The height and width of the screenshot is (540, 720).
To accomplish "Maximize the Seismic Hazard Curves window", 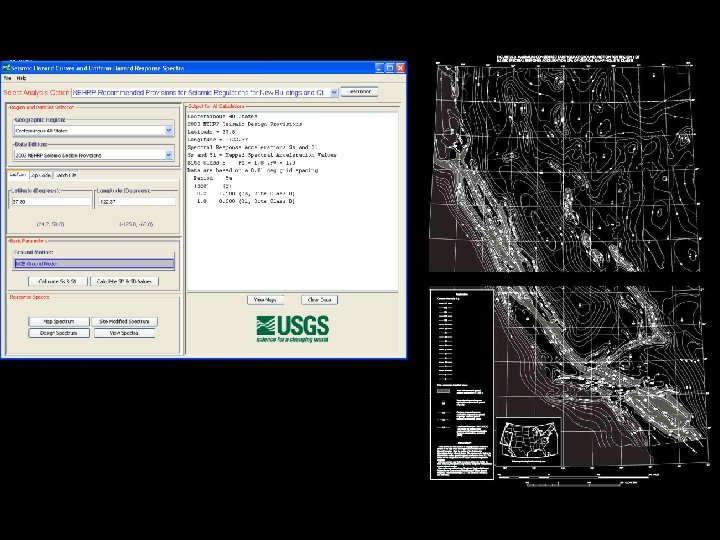I will pyautogui.click(x=390, y=67).
